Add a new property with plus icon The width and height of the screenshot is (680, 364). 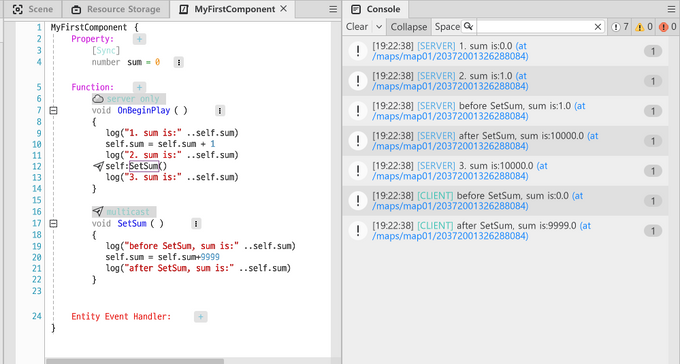tap(139, 39)
